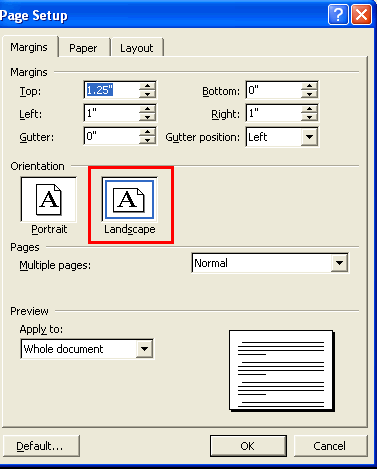This screenshot has height=469, width=377.
Task: Increase the Gutter value
Action: click(147, 132)
